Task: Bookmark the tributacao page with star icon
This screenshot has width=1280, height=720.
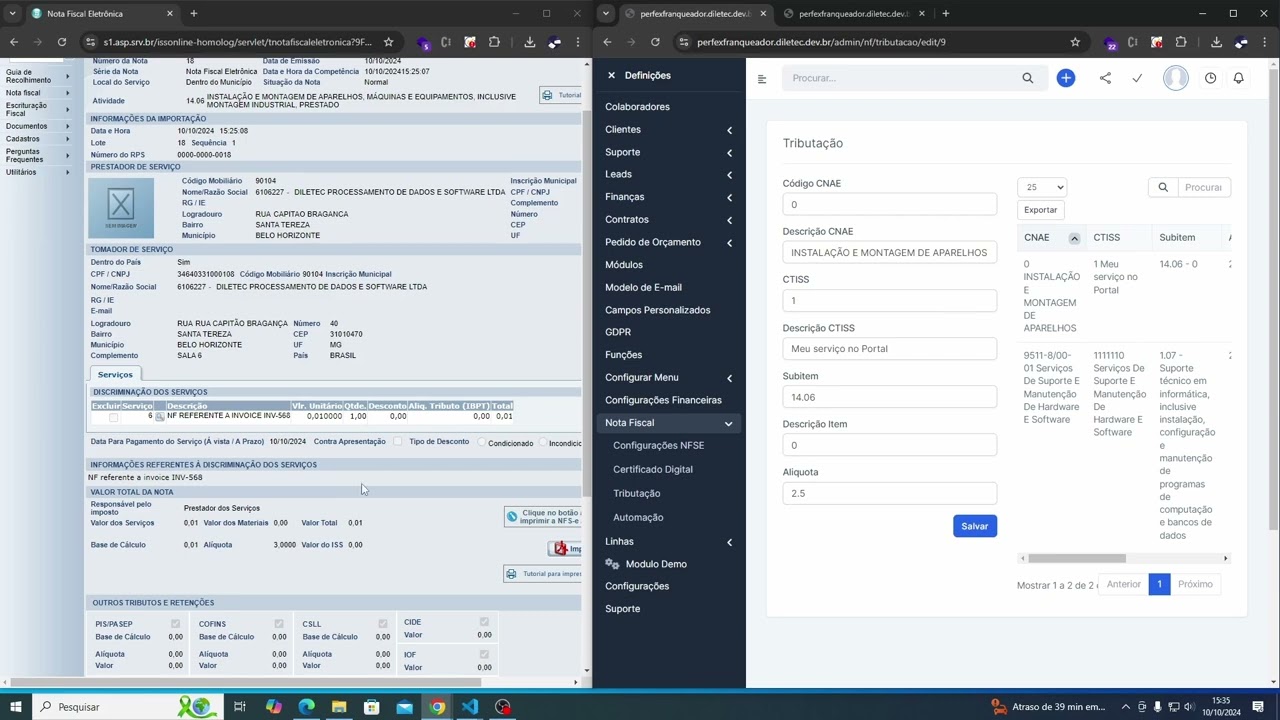Action: (1075, 42)
